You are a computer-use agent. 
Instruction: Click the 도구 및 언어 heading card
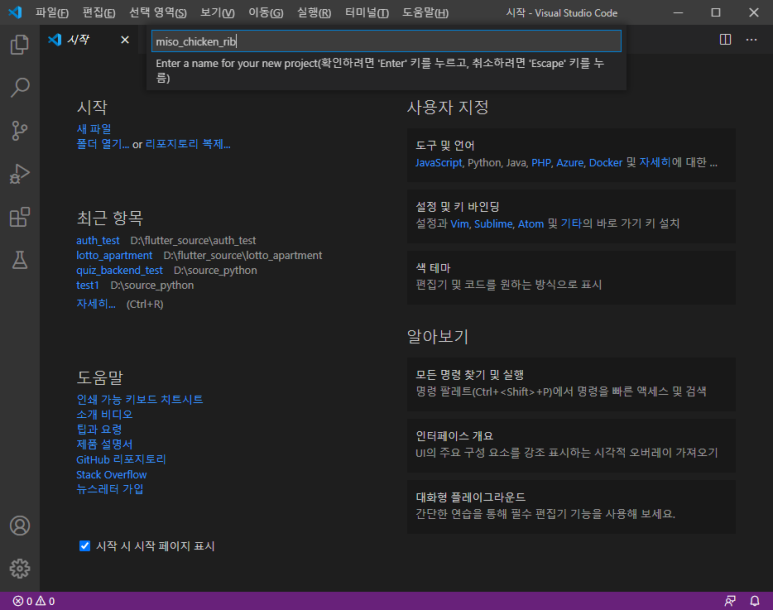(x=571, y=155)
